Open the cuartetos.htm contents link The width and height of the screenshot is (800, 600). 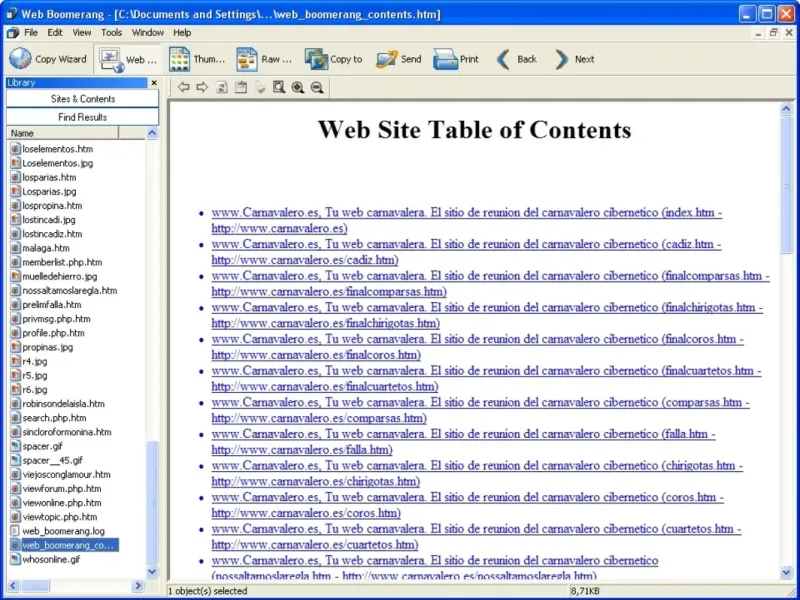(x=477, y=537)
